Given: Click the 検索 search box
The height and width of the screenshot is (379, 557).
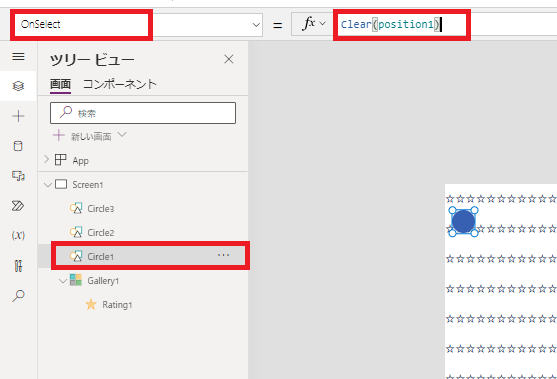Looking at the screenshot, I should pos(143,113).
